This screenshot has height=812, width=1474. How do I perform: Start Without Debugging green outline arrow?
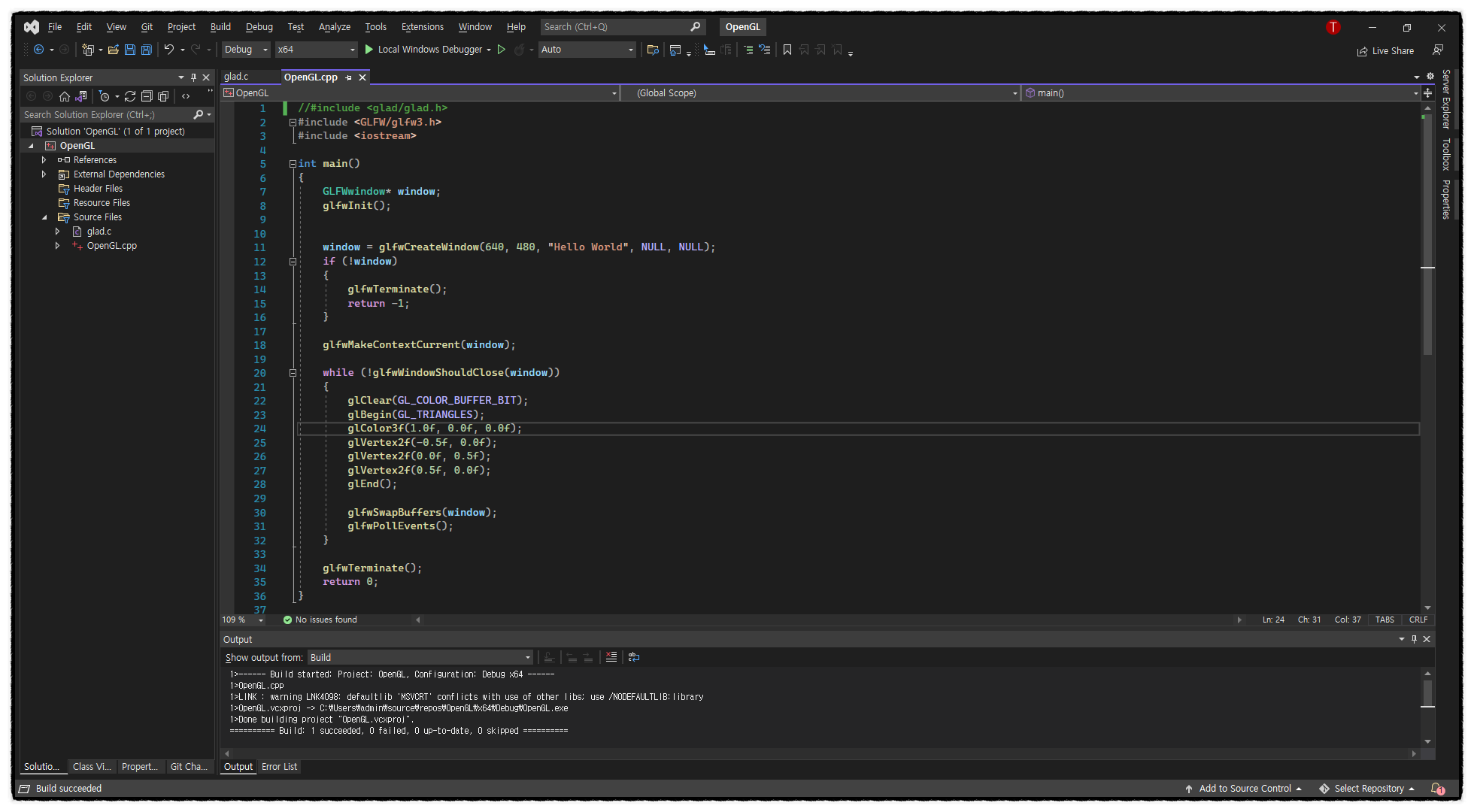pyautogui.click(x=502, y=50)
